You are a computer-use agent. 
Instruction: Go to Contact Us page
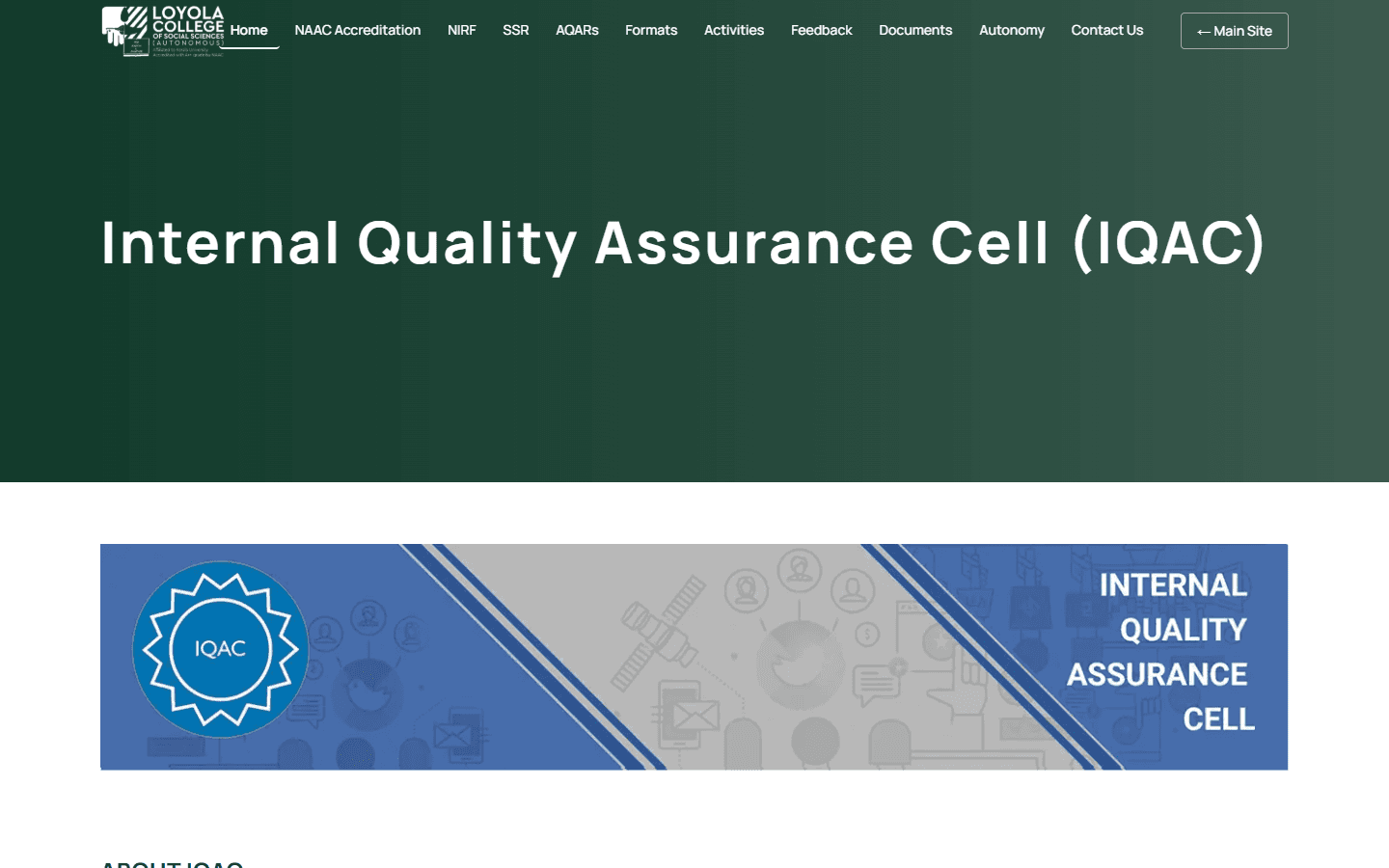coord(1107,30)
